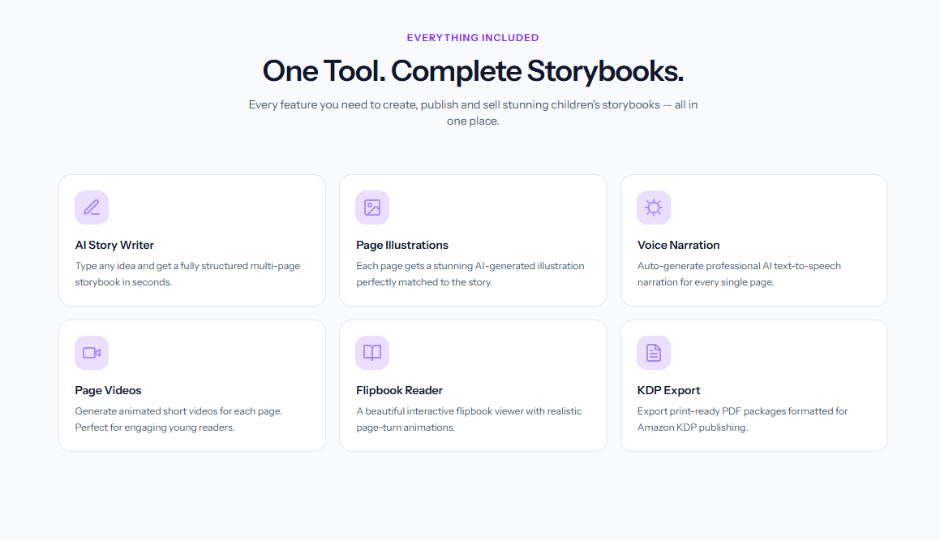Select the Page Videos card title
Image resolution: width=940 pixels, height=540 pixels.
108,390
